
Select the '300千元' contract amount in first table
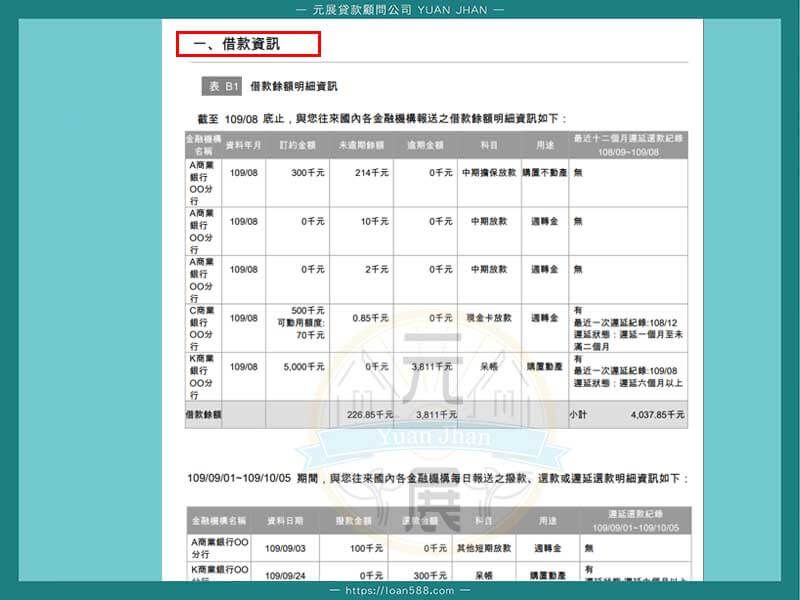(308, 173)
